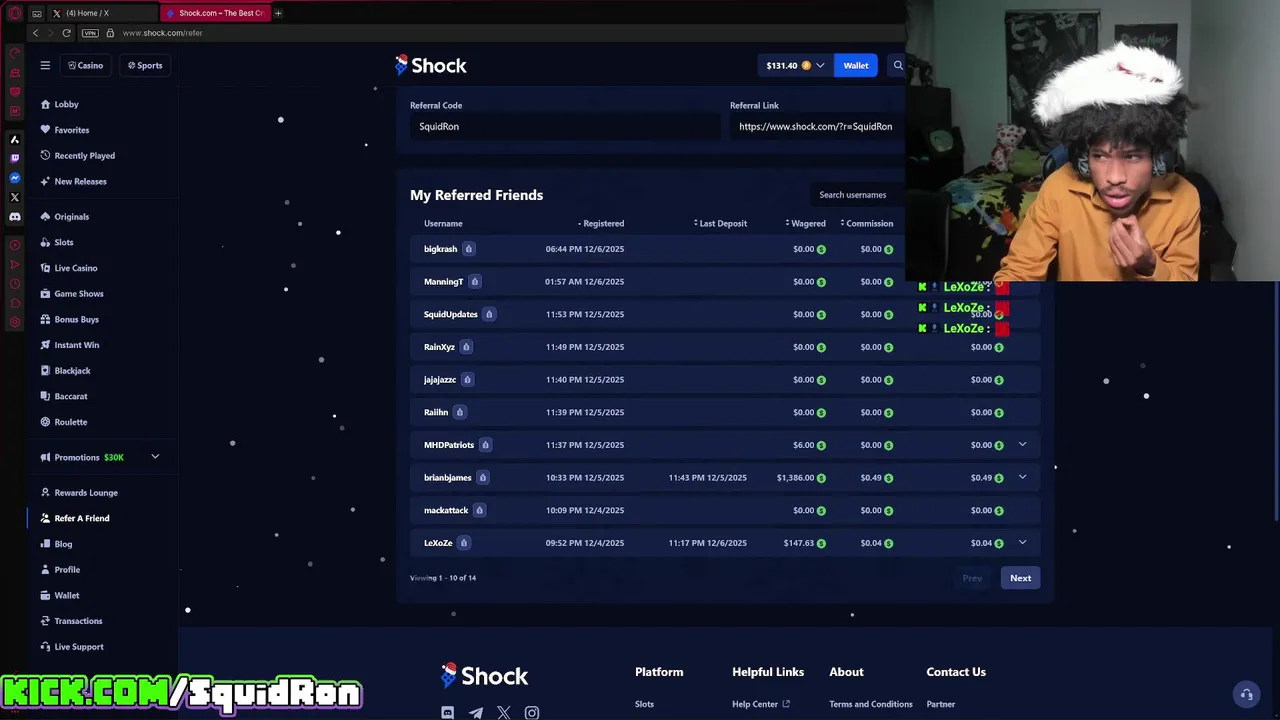The image size is (1280, 720).
Task: Expand the MHDPatriots row details
Action: coord(1022,445)
